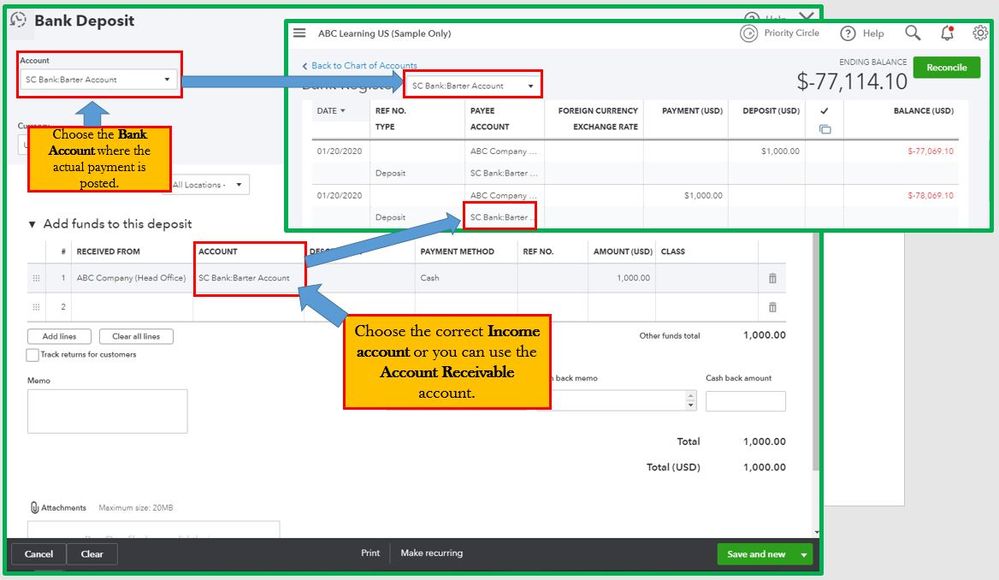Open Bank Deposit Account dropdown
999x580 pixels.
coord(98,80)
